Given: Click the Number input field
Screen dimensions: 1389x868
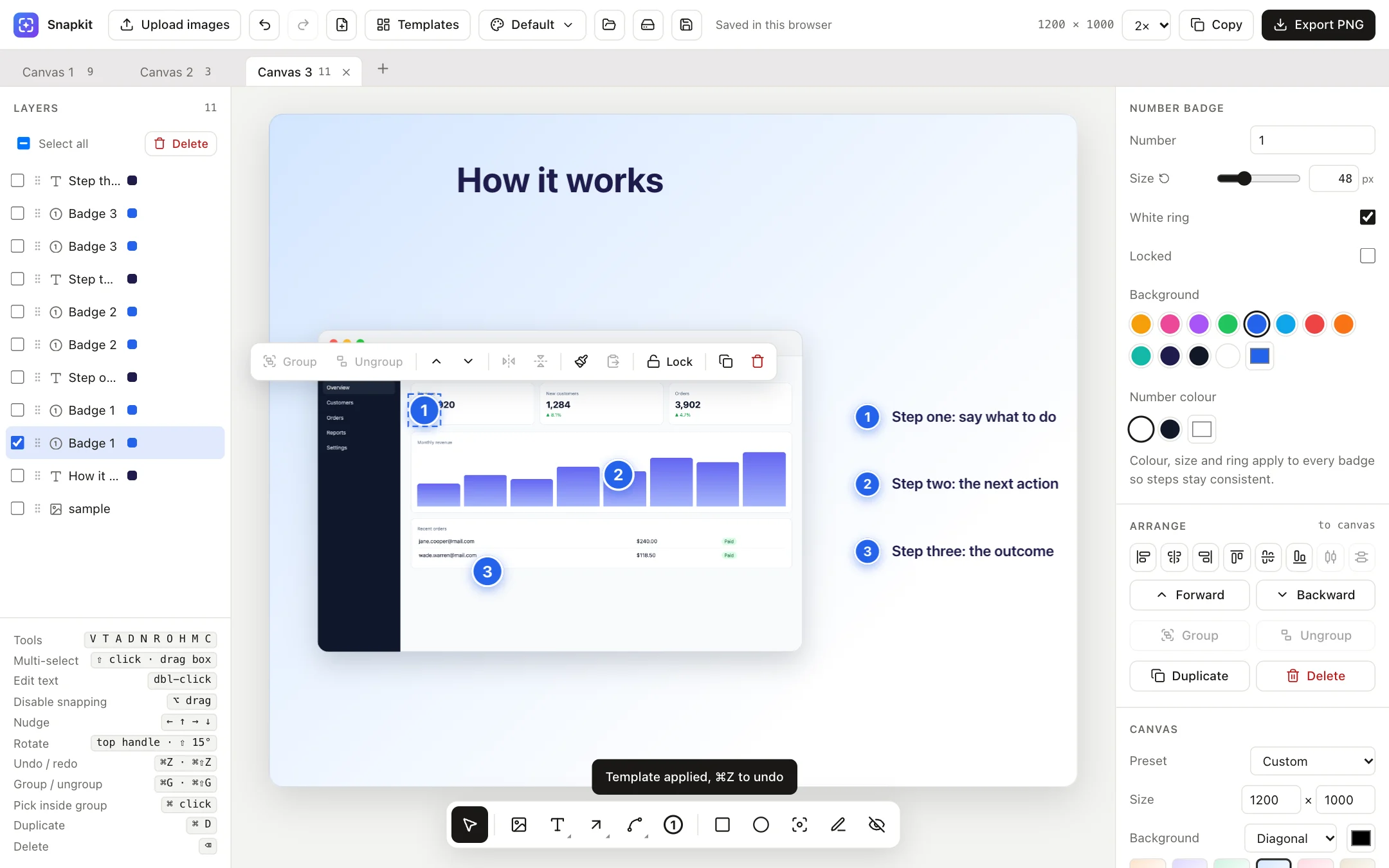Looking at the screenshot, I should [1312, 140].
